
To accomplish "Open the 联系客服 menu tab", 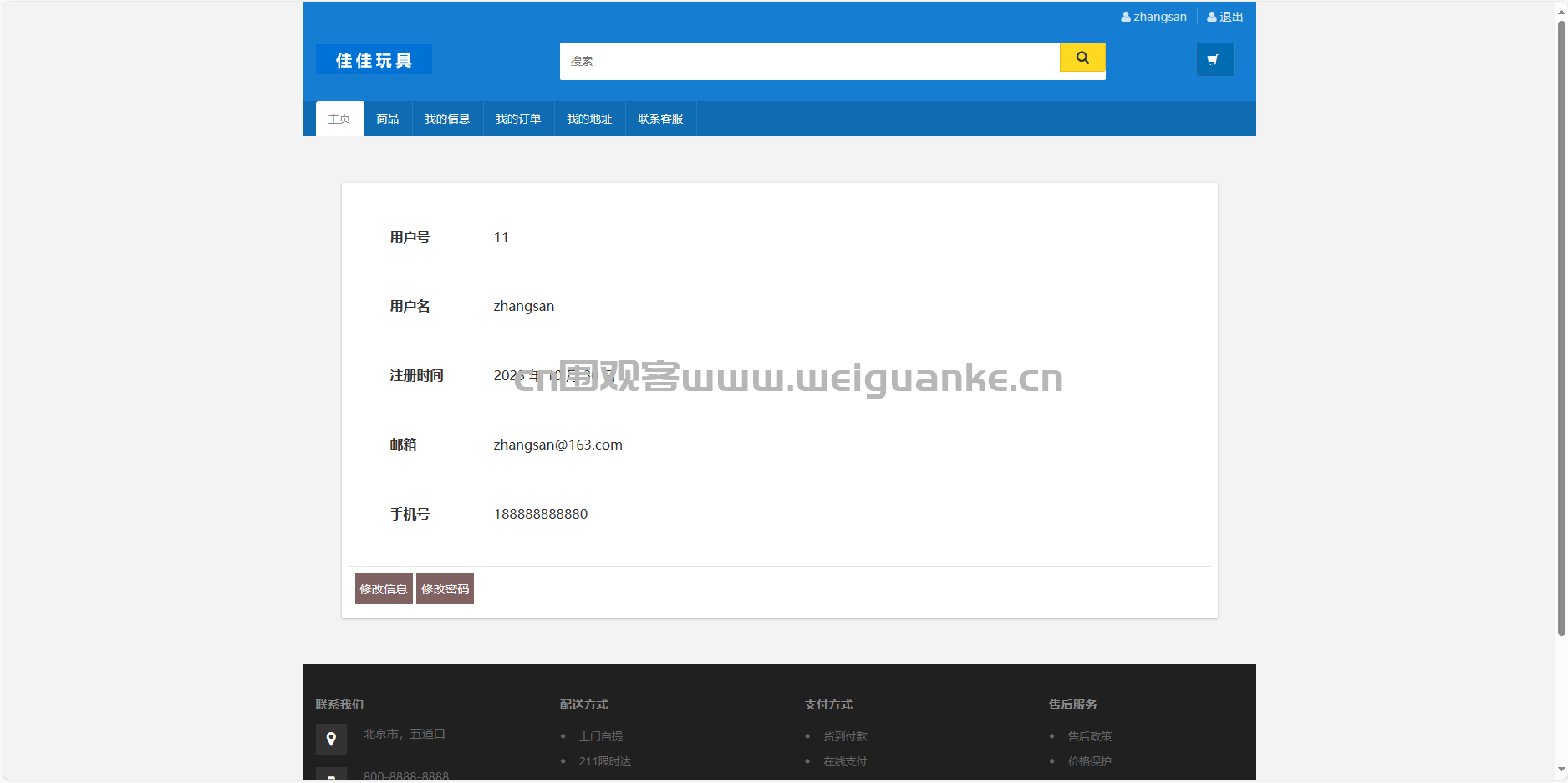I will pyautogui.click(x=660, y=119).
